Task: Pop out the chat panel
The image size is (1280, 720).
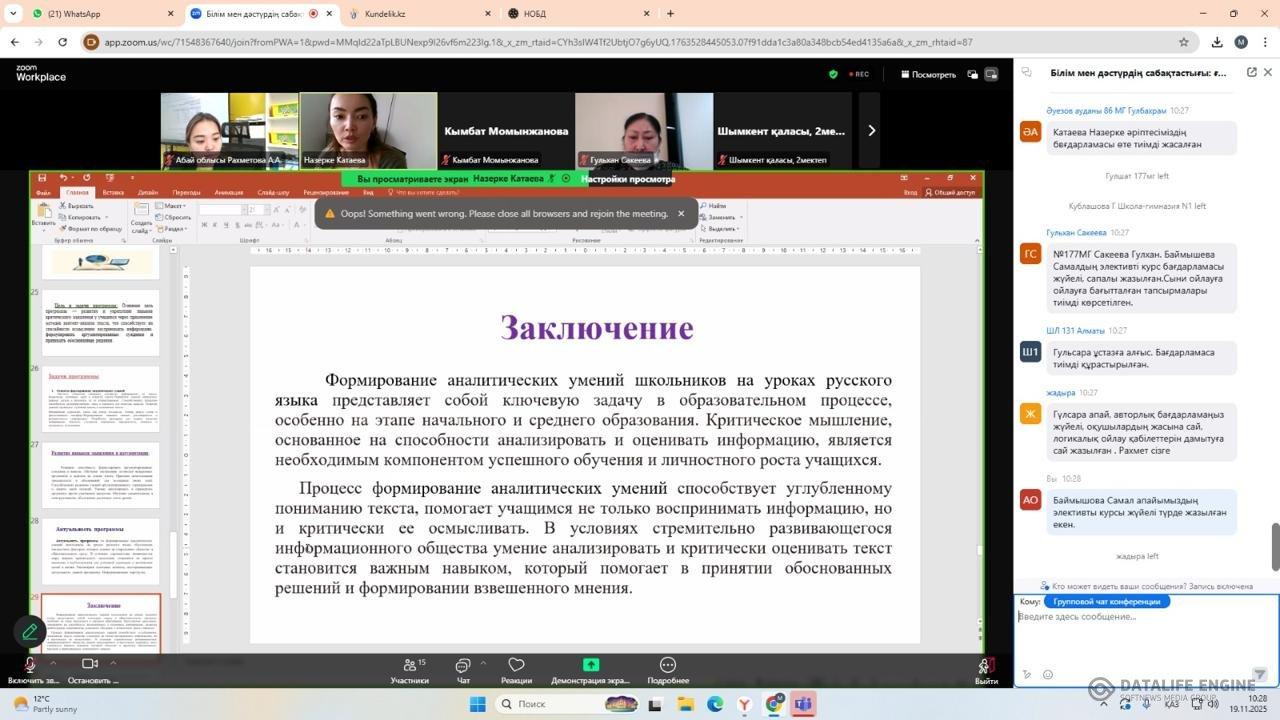Action: click(1251, 73)
